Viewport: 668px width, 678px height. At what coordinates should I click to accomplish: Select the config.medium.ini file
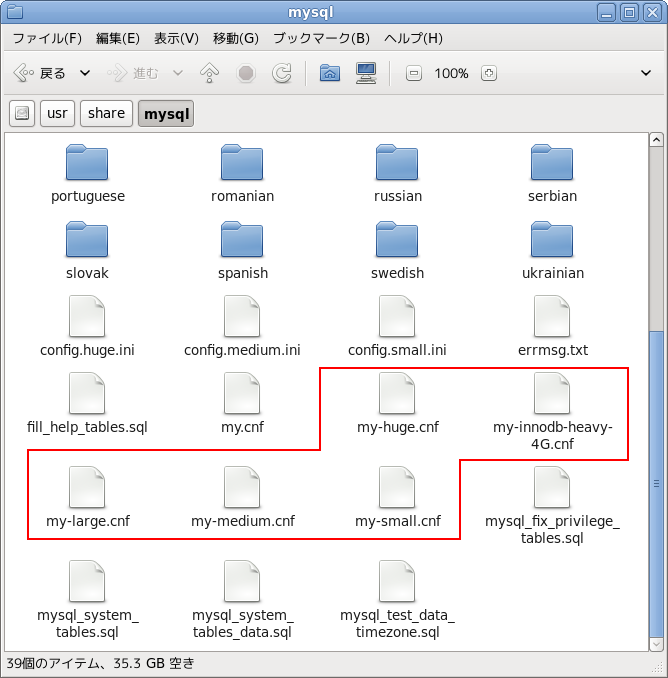pos(242,327)
